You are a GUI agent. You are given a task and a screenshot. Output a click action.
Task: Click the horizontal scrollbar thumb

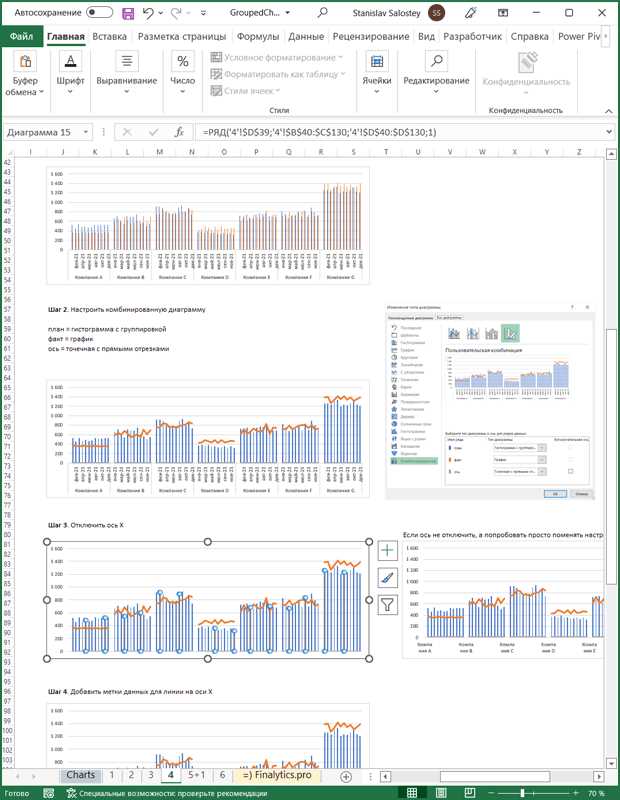495,777
